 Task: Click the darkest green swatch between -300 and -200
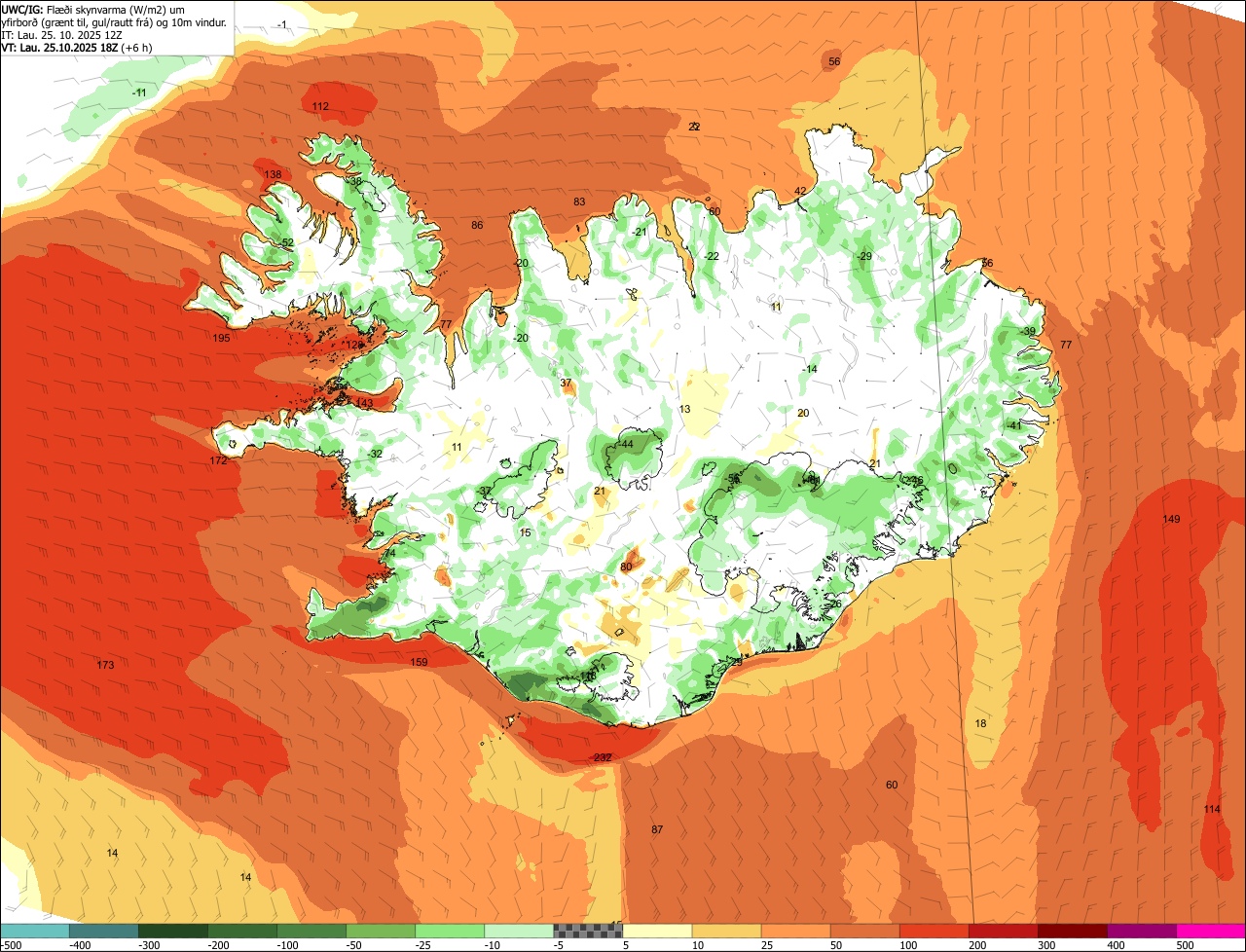(x=173, y=932)
